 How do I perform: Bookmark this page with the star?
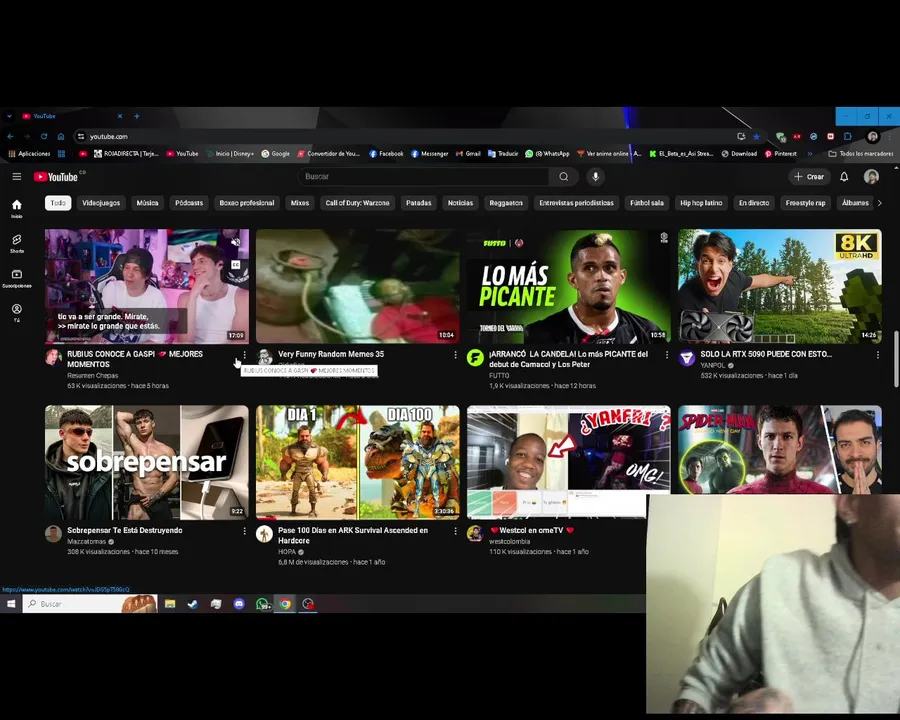(x=757, y=136)
